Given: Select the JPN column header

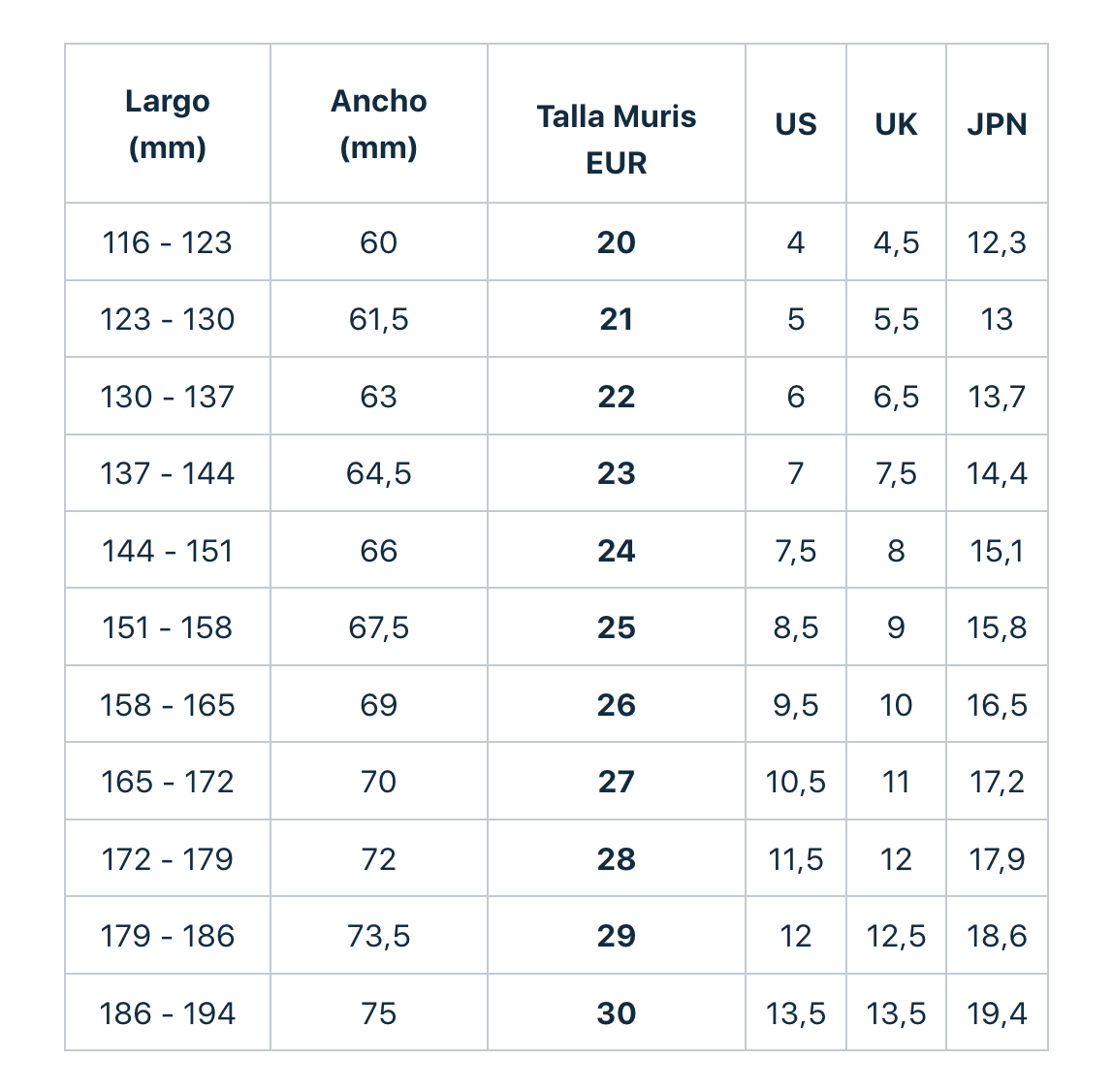Looking at the screenshot, I should 997,124.
